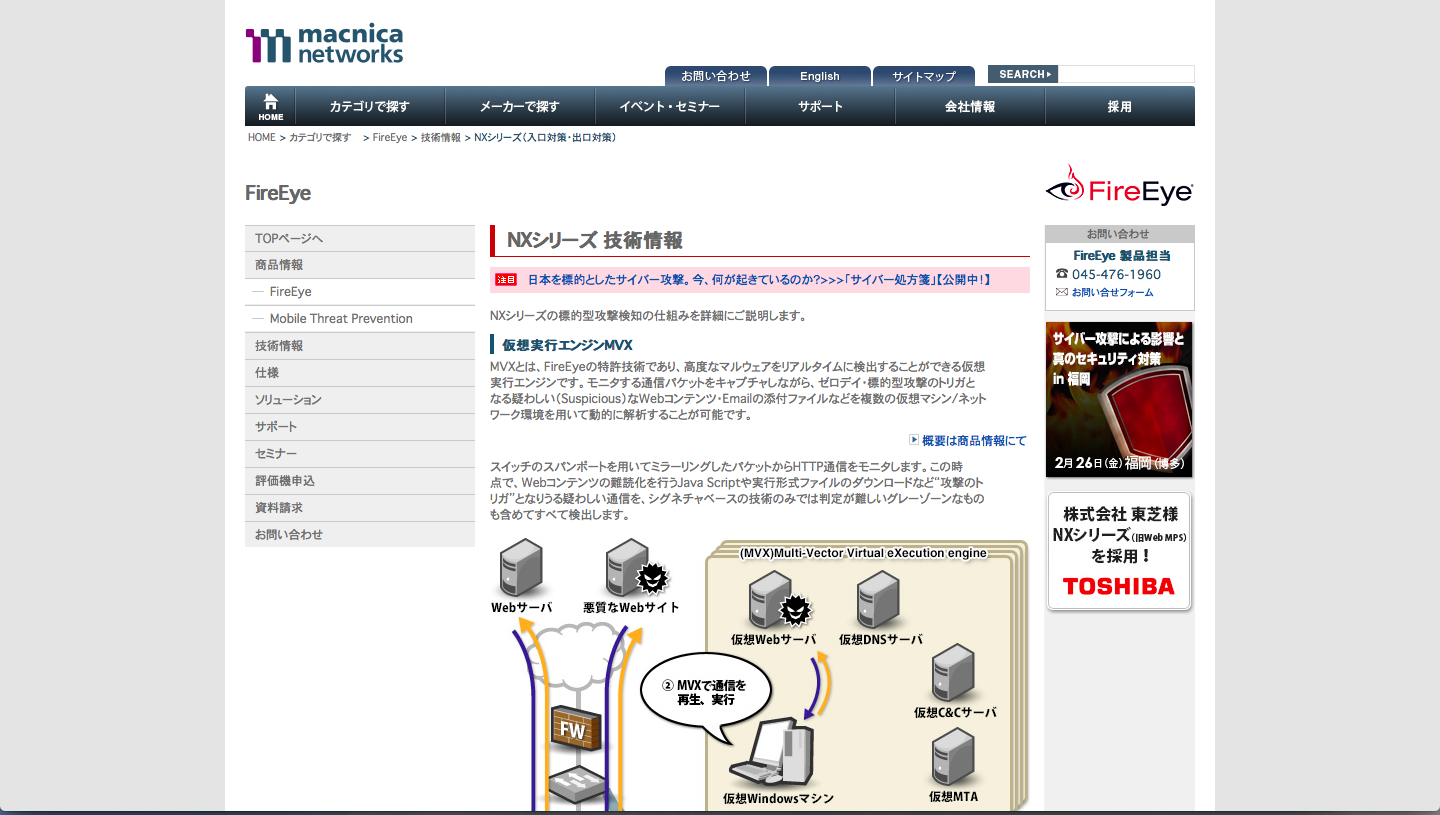This screenshot has height=815, width=1440.
Task: Click the SEARCH button
Action: point(1023,74)
